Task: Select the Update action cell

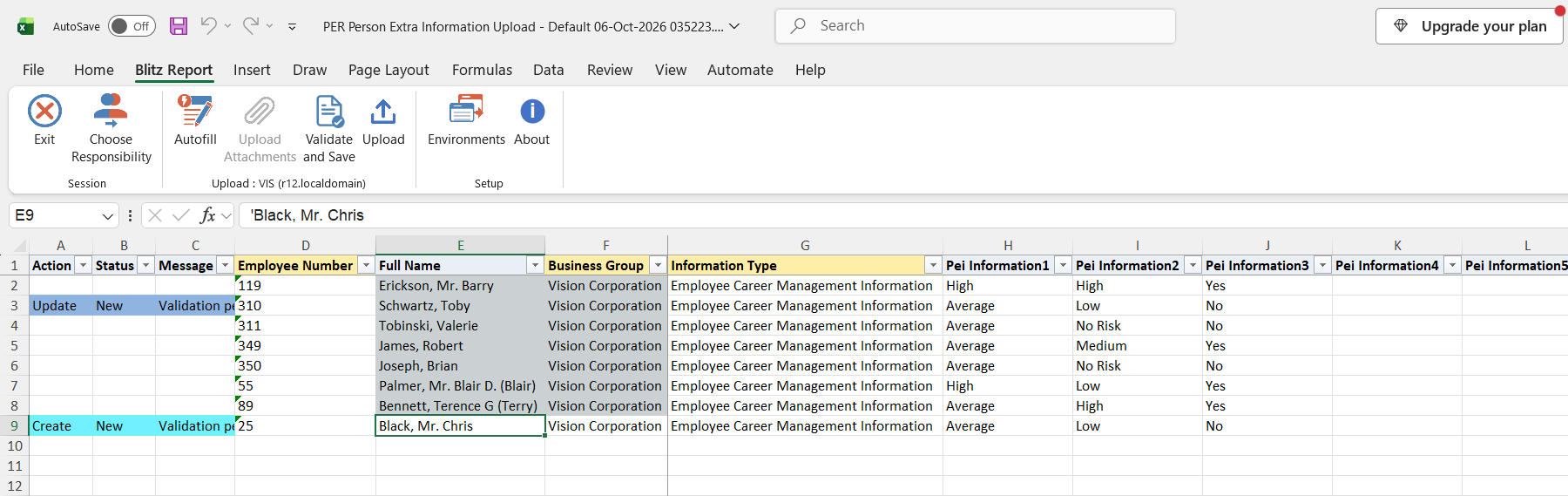Action: pos(61,306)
